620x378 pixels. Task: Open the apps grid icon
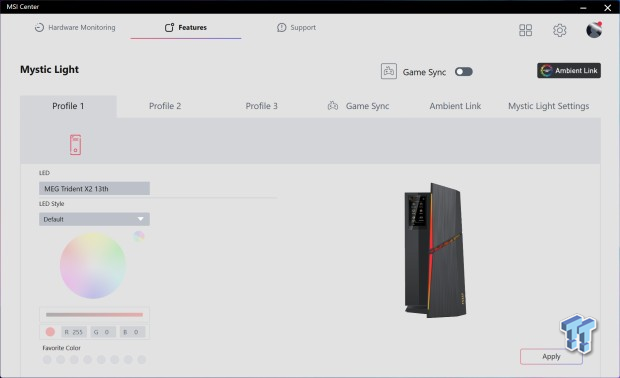[x=525, y=30]
